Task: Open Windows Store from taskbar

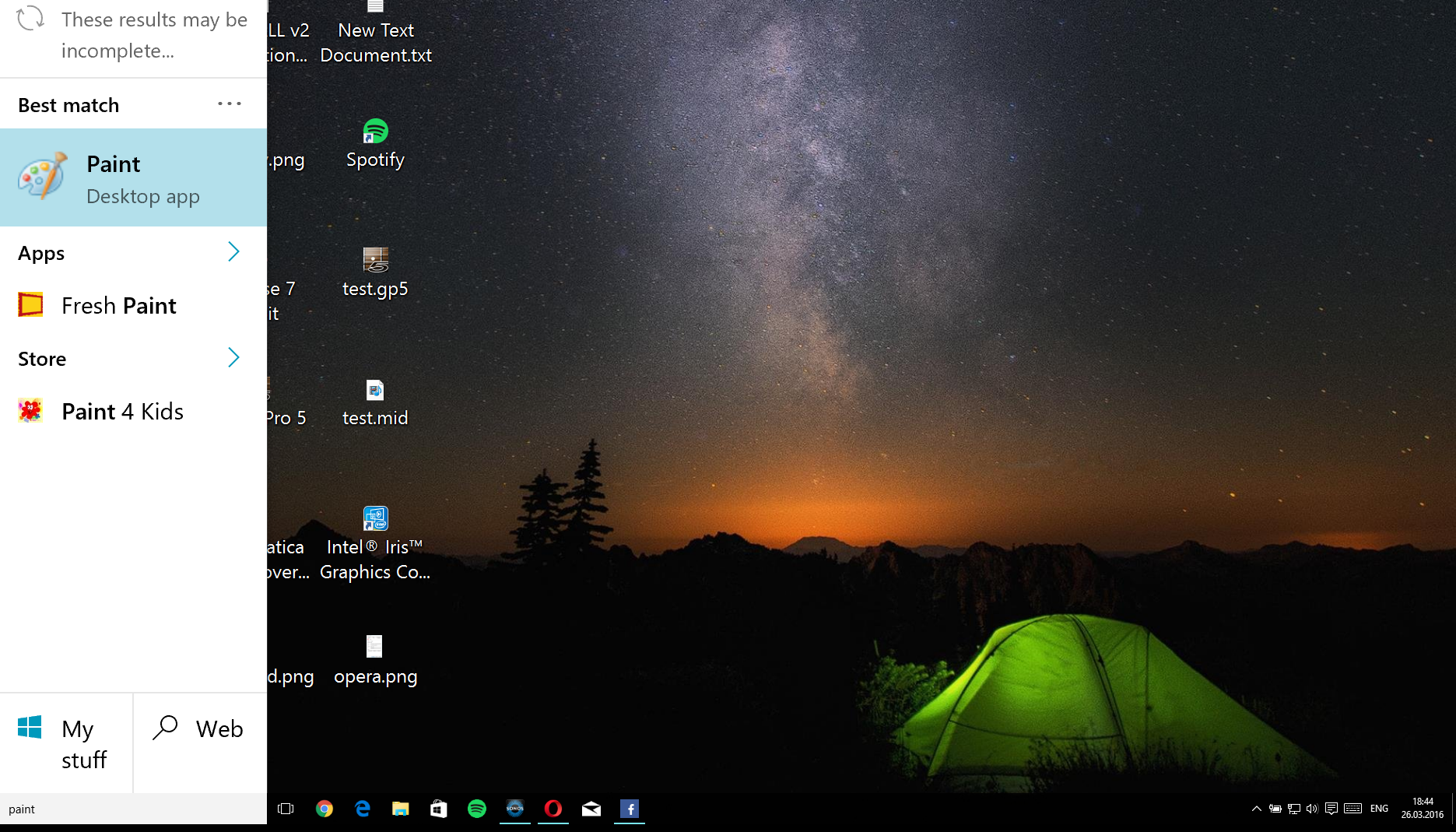Action: point(439,809)
